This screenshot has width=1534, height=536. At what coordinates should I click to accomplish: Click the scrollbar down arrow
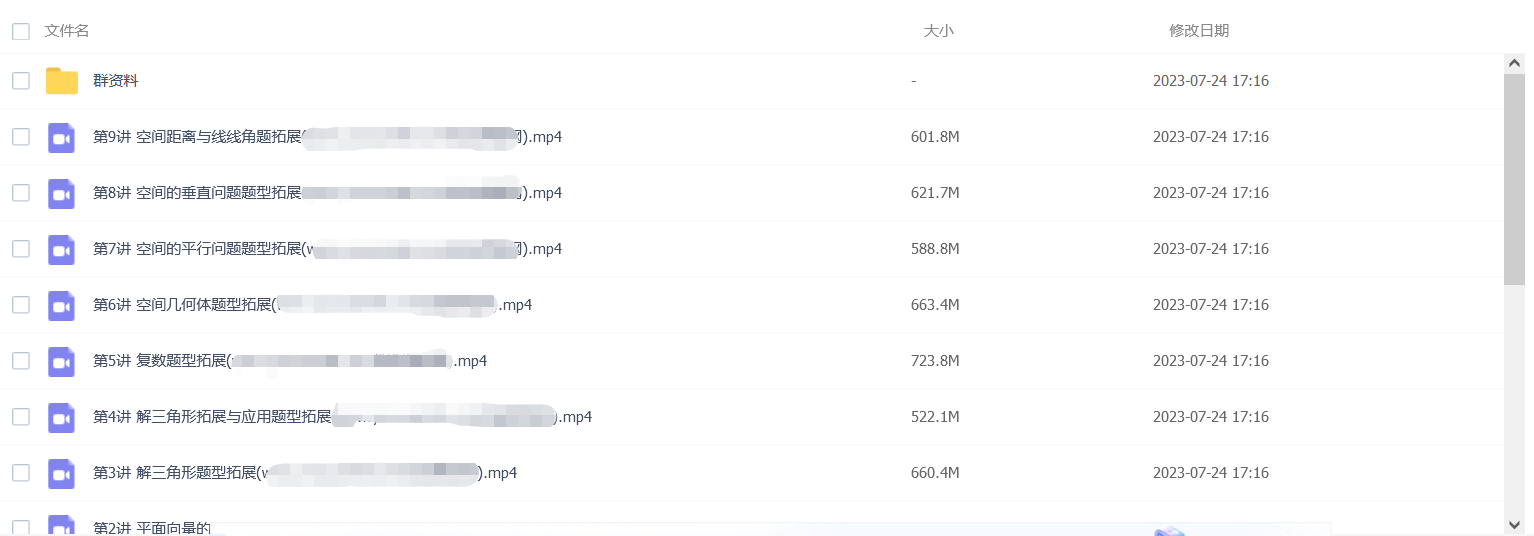point(1514,524)
